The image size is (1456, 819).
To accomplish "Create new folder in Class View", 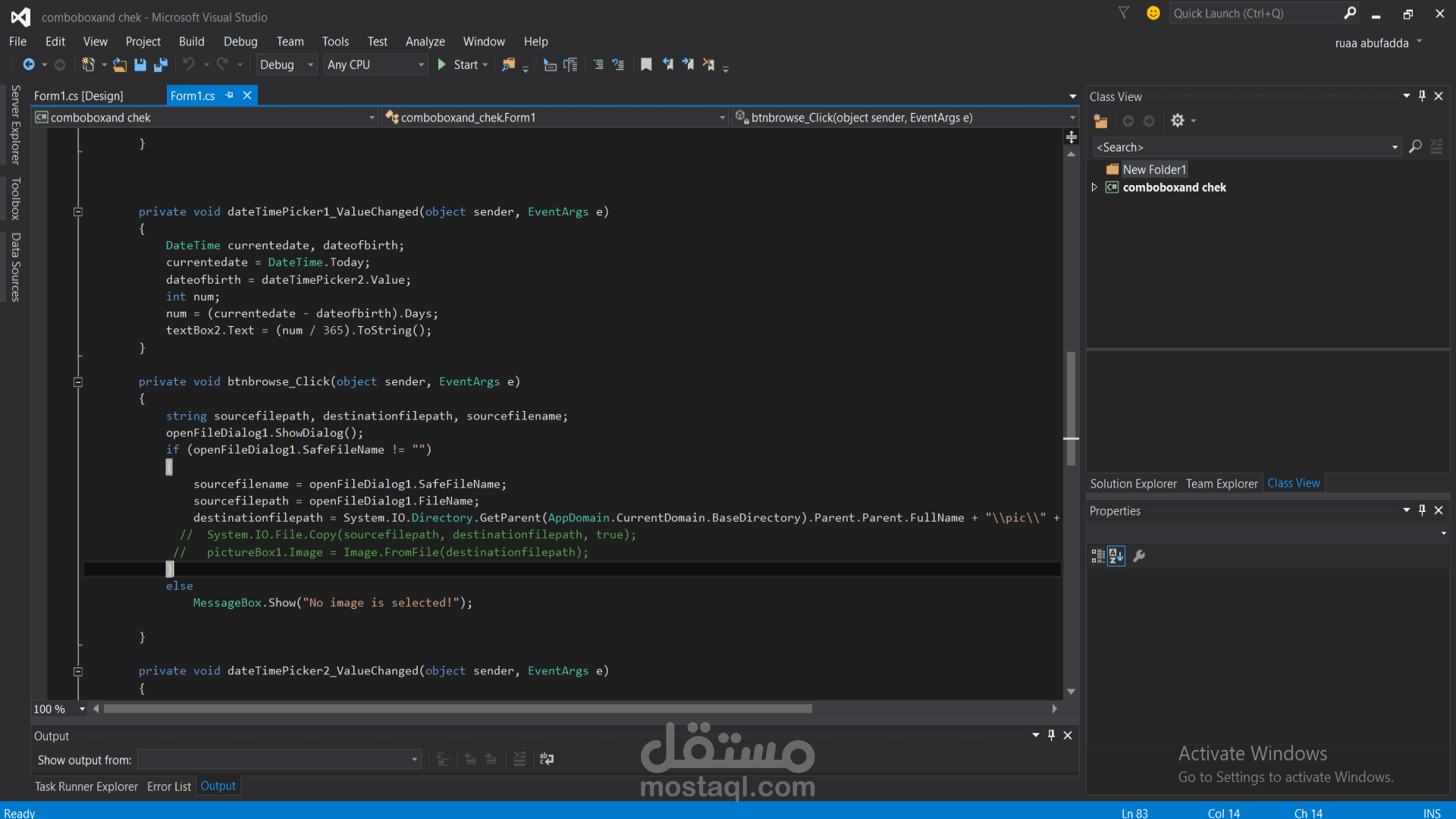I will click(x=1100, y=121).
